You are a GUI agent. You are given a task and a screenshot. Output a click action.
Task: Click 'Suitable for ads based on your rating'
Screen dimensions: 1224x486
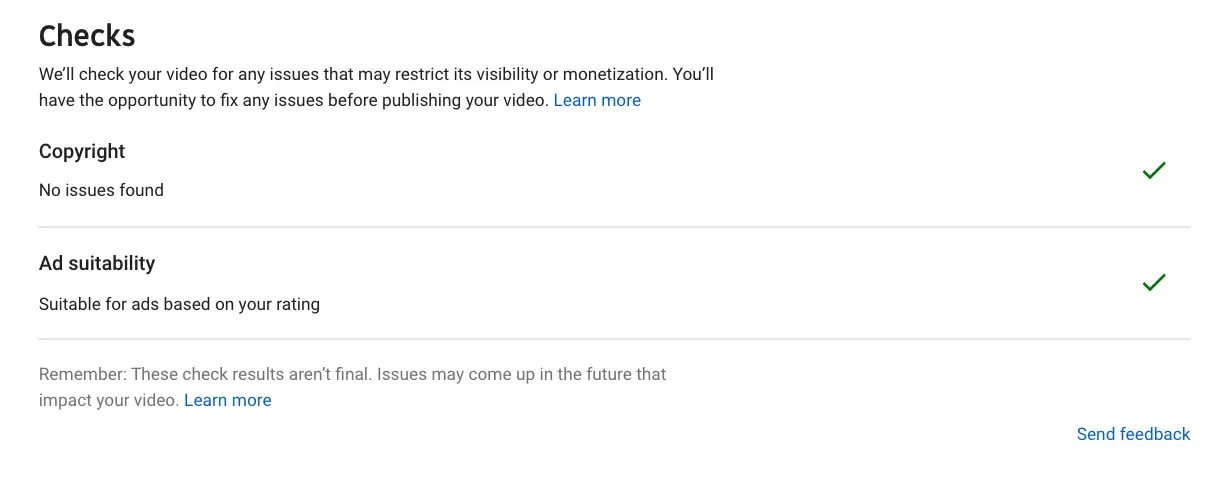coord(179,304)
